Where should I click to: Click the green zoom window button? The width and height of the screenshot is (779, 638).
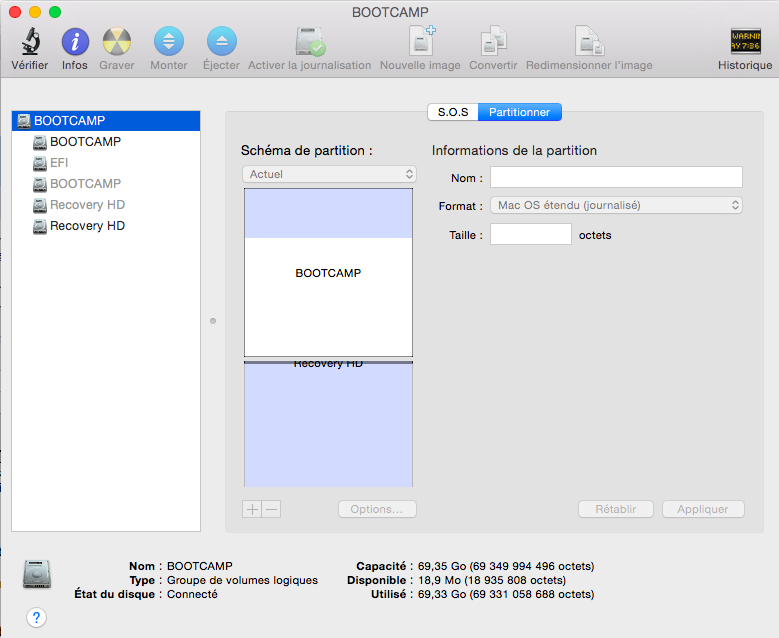coord(55,12)
